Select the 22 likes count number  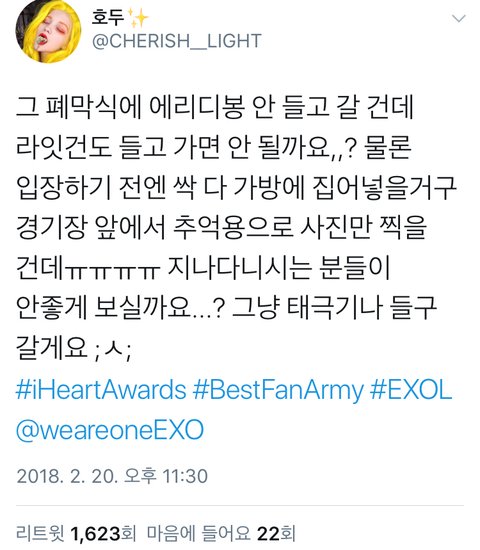pos(269,534)
